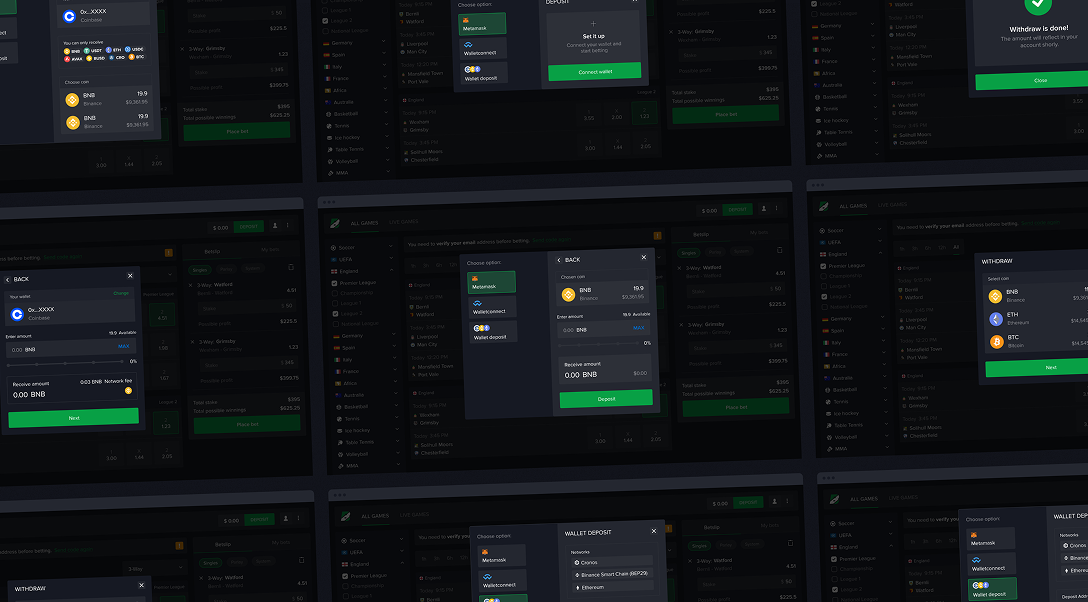Uncheck League 2 in window with Withdraw coin list
1088x602 pixels.
tap(822, 297)
